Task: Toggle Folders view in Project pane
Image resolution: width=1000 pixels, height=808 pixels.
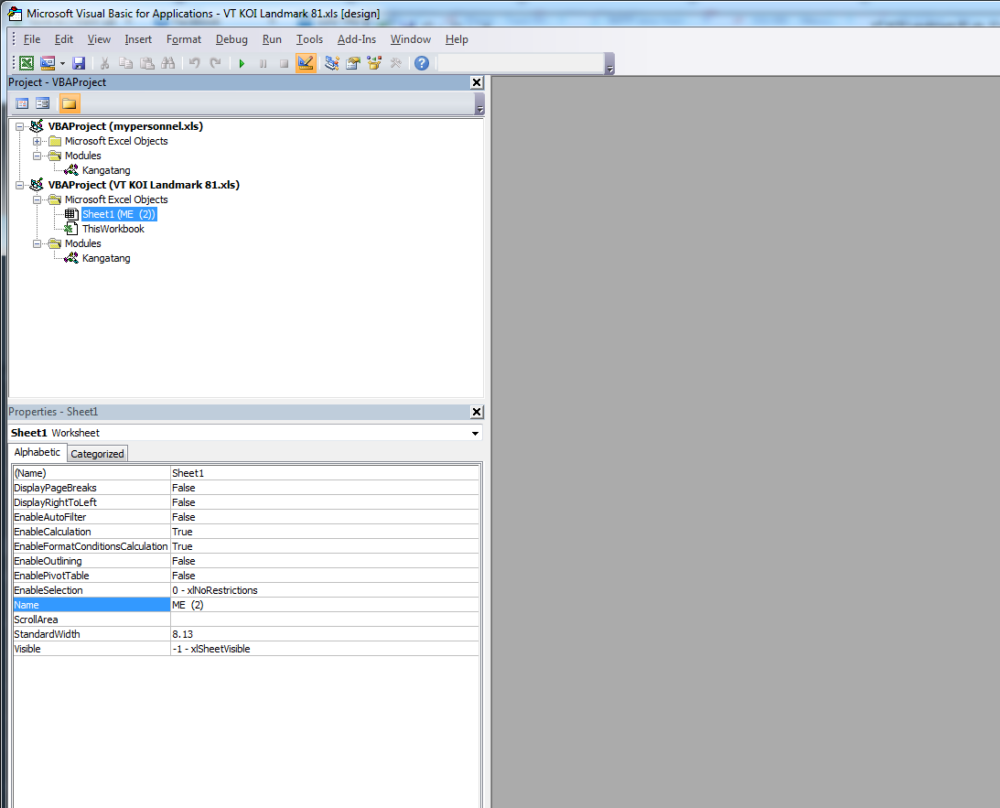Action: 69,103
